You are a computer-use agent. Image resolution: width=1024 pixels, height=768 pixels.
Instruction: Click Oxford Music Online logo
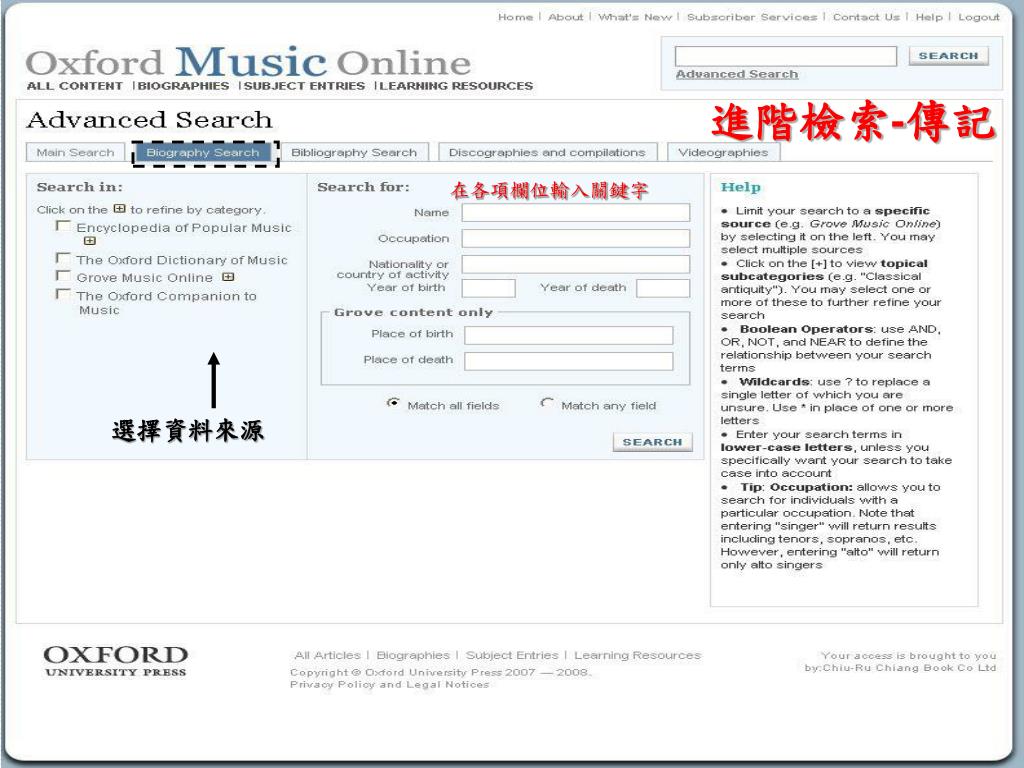[x=248, y=62]
